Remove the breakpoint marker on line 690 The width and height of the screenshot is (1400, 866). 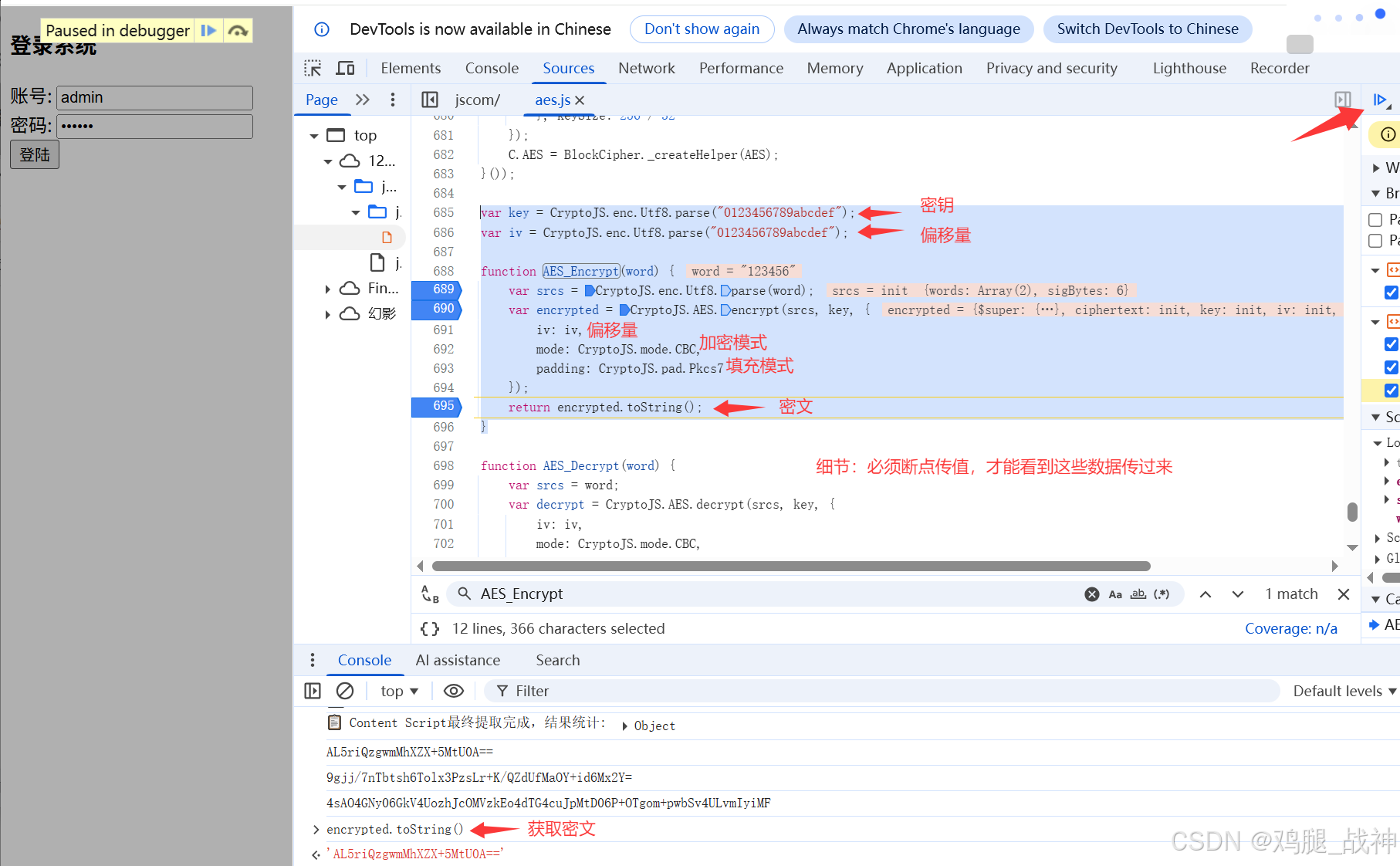[x=437, y=309]
